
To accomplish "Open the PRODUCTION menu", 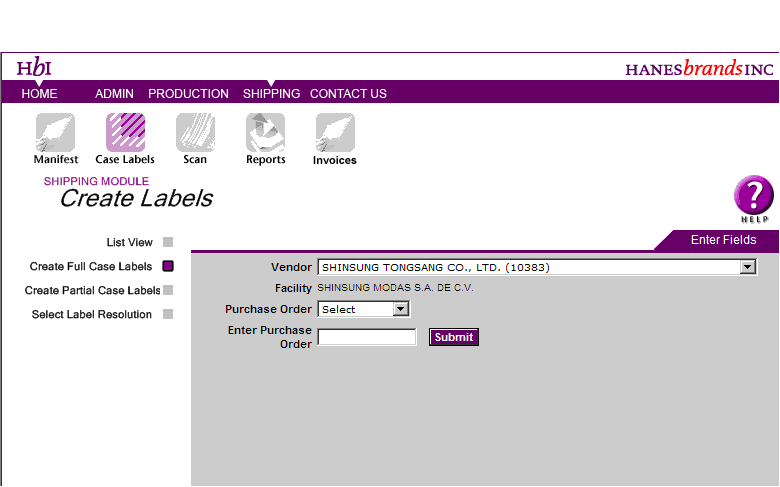I will point(188,94).
